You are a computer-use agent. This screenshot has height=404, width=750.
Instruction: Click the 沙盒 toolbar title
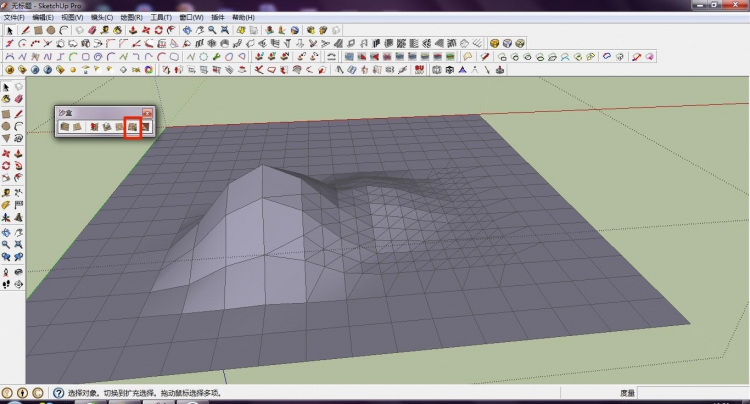(x=66, y=113)
